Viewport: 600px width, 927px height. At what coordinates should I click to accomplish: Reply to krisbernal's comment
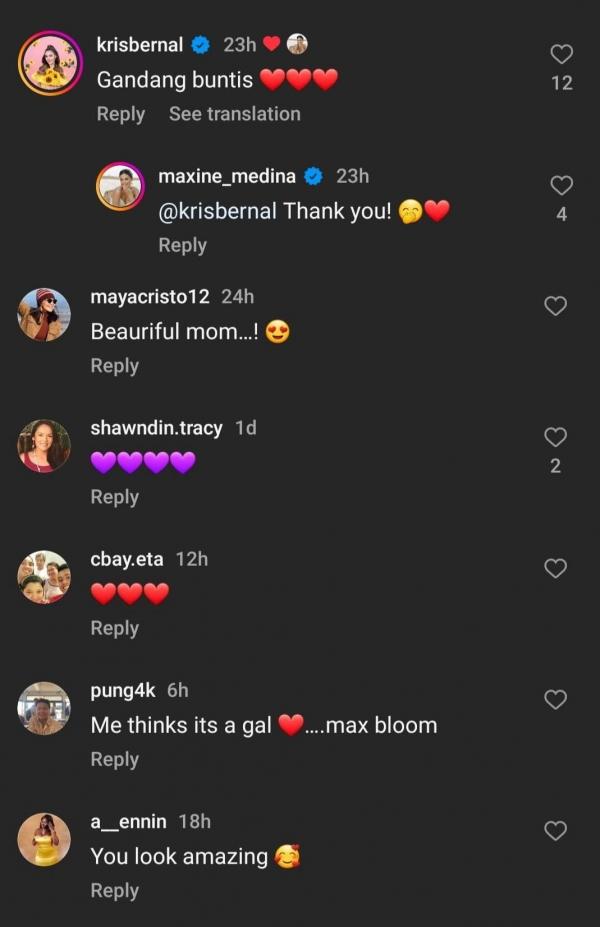click(120, 114)
